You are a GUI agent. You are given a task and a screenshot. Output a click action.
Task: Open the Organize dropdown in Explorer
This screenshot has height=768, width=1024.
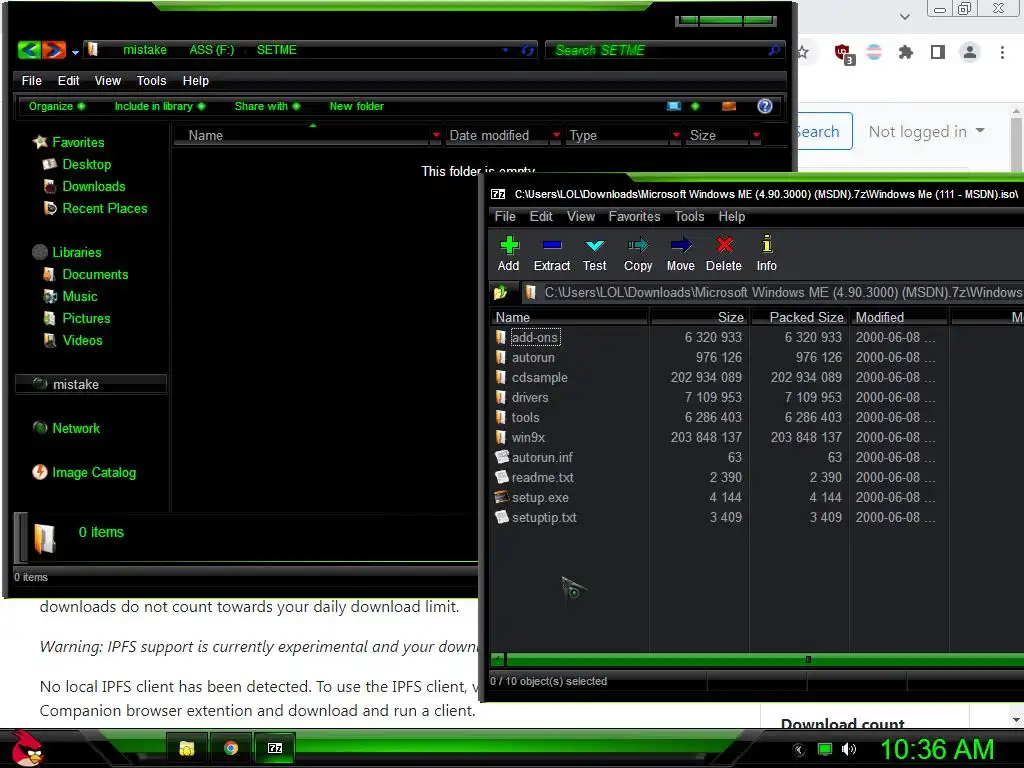pyautogui.click(x=56, y=106)
